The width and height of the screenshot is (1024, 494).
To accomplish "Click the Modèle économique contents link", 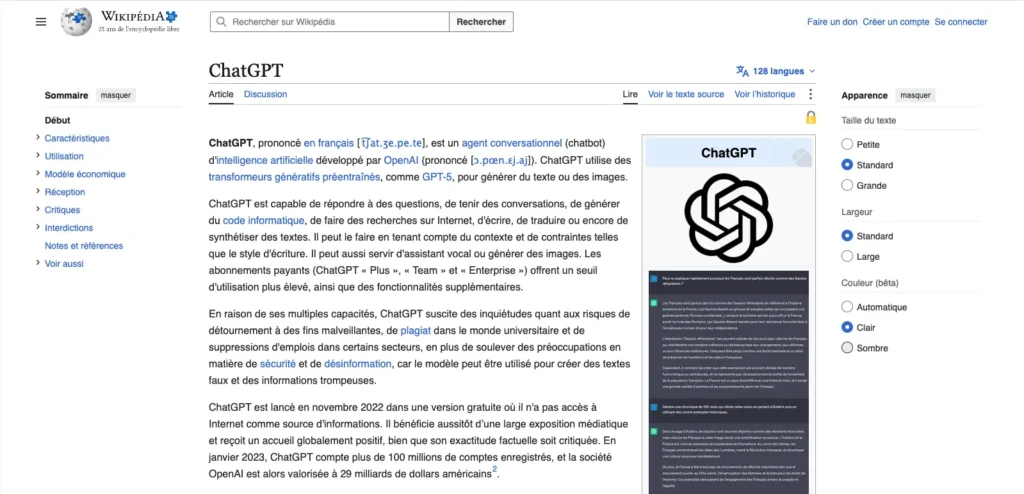I will (85, 174).
